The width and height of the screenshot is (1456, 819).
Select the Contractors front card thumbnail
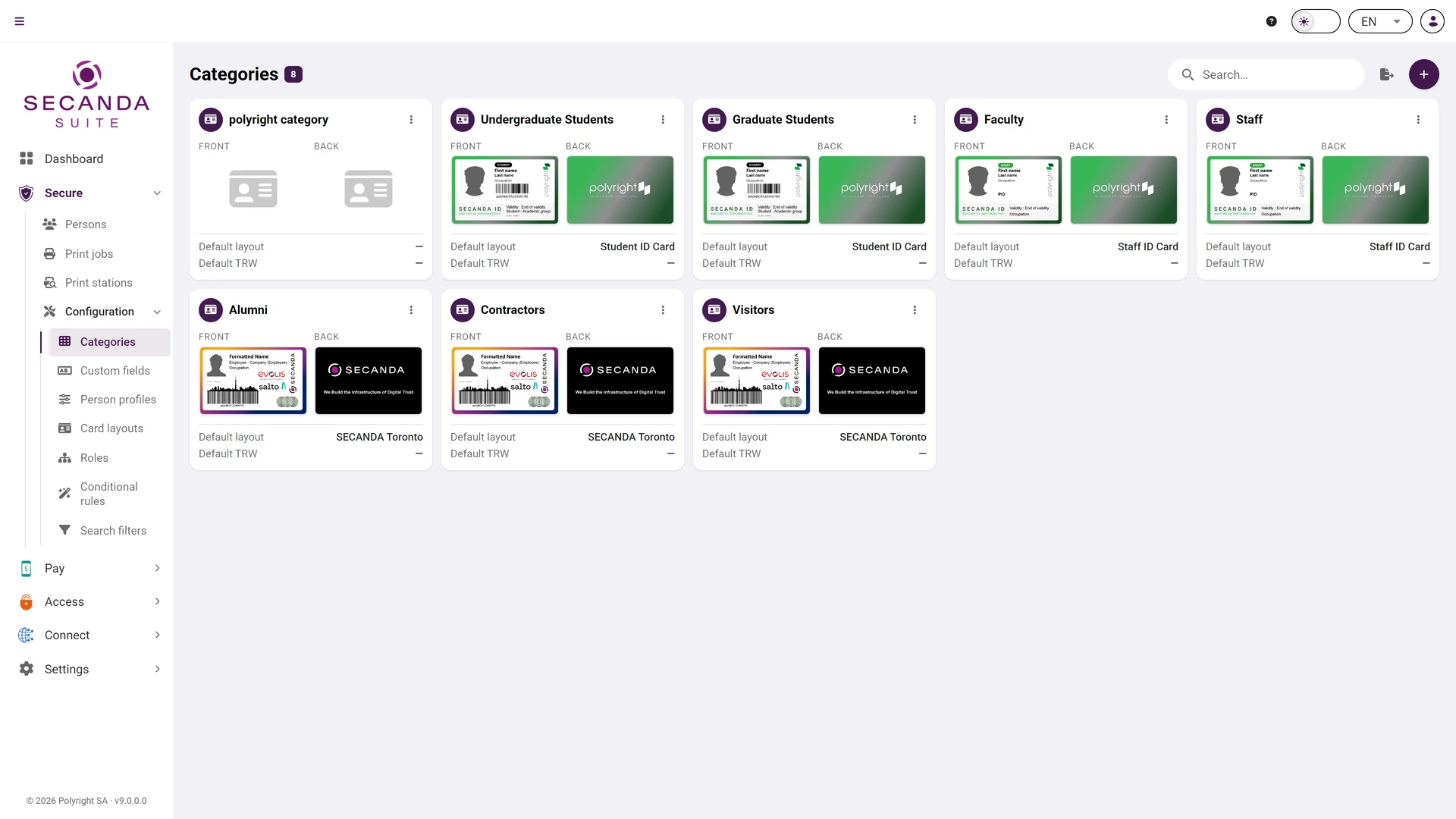click(505, 381)
